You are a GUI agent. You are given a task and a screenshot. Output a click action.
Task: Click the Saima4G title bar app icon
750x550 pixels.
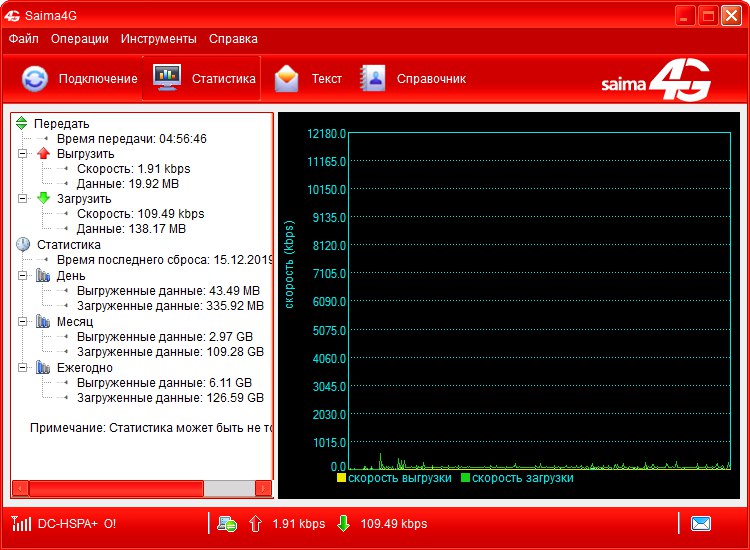click(x=12, y=16)
